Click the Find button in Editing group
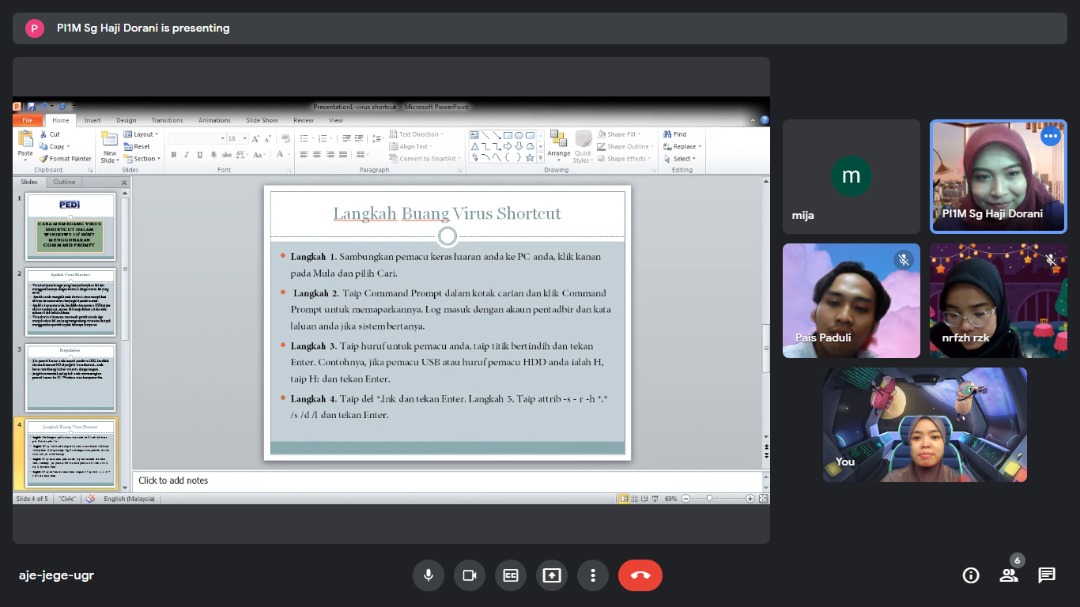The width and height of the screenshot is (1080, 607). pos(675,134)
